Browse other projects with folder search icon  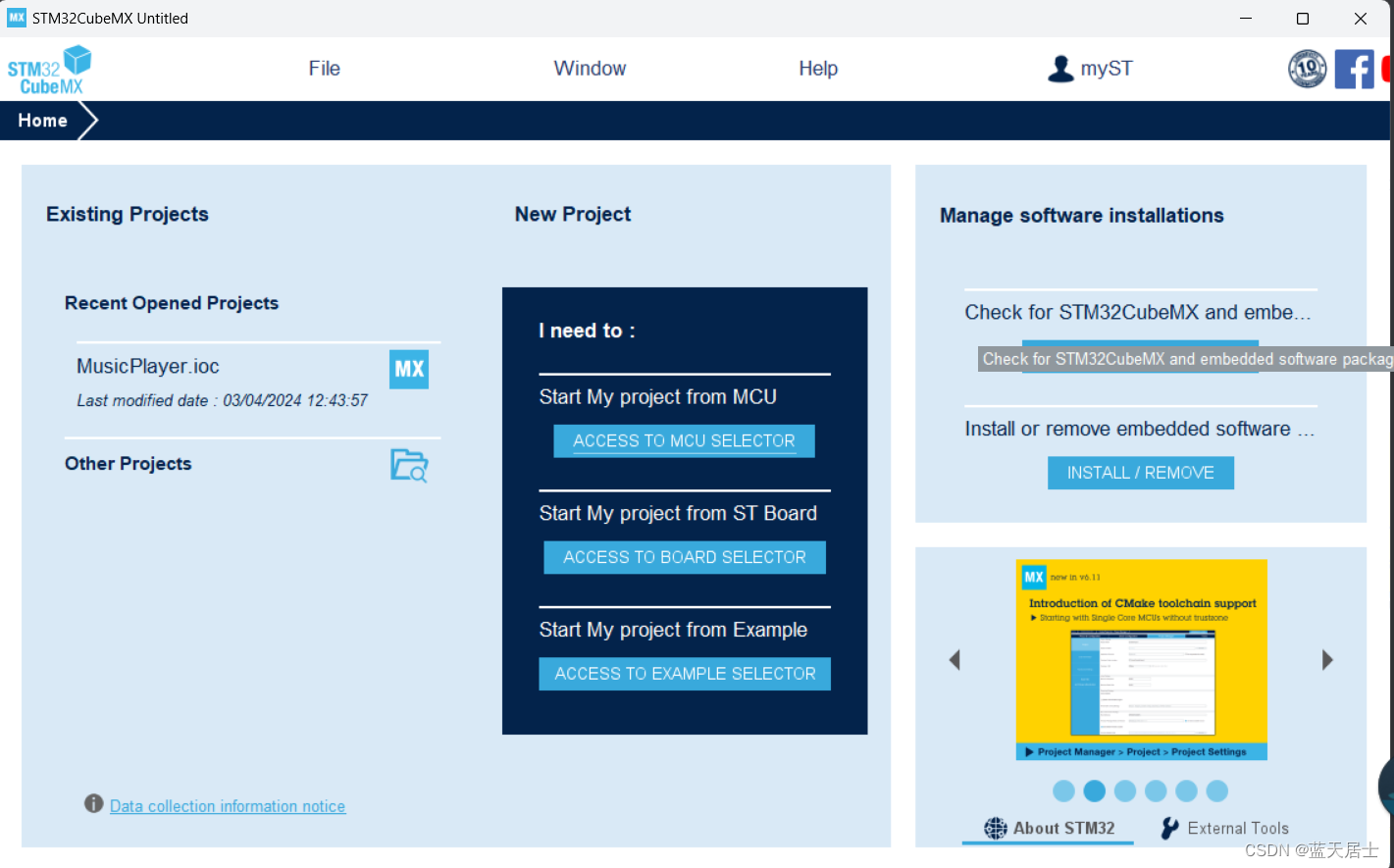tap(409, 465)
